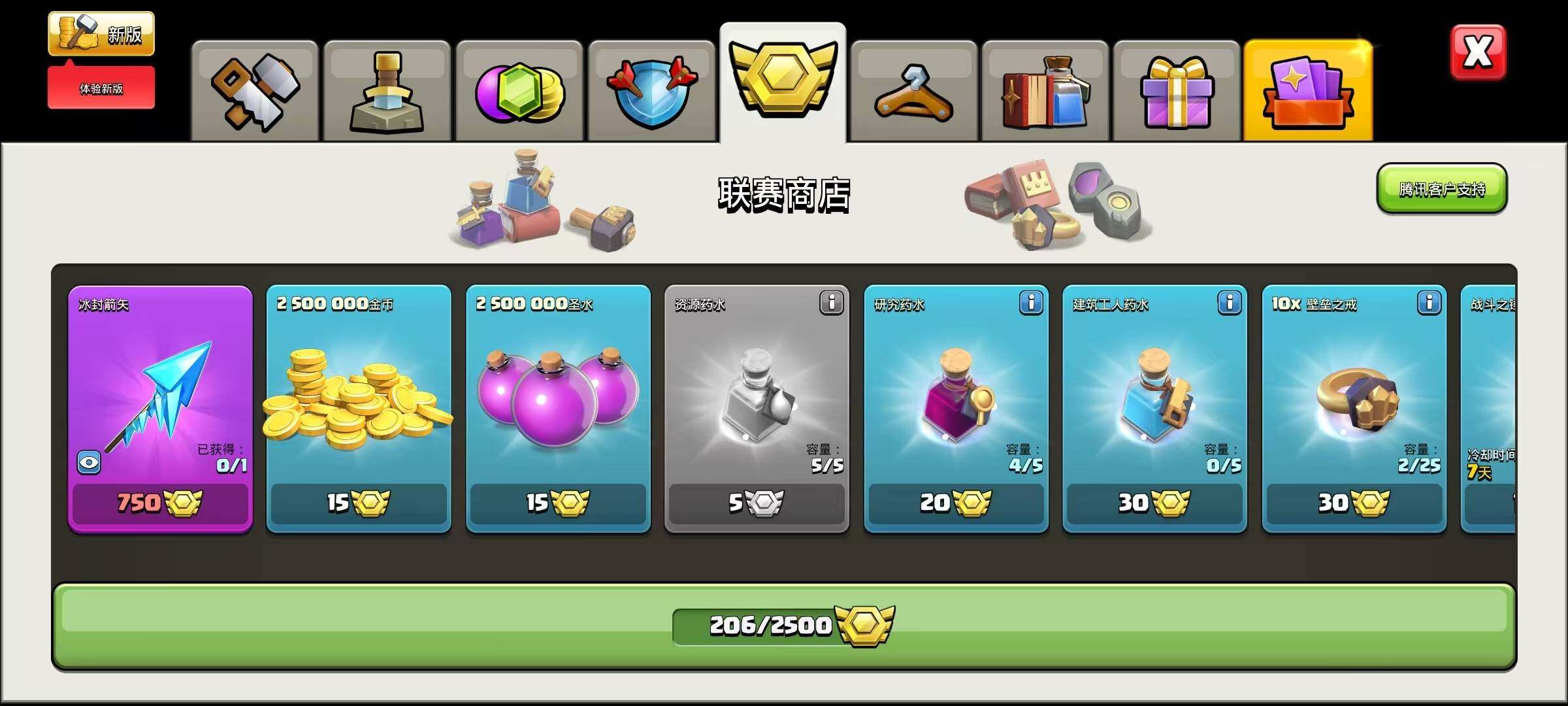
Task: Open the coat hanger skins tab
Action: click(x=914, y=91)
